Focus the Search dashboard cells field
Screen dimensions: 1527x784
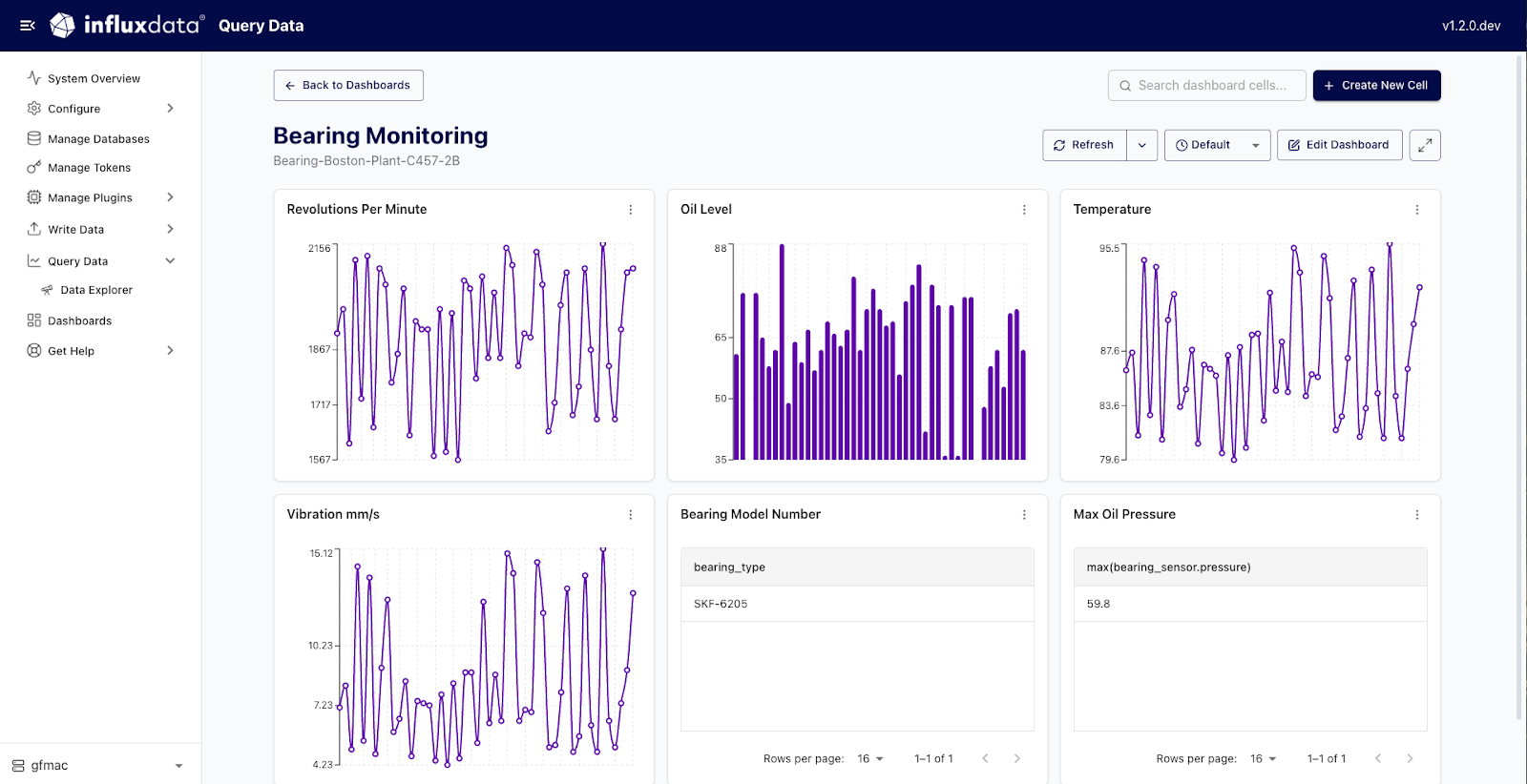click(1212, 86)
